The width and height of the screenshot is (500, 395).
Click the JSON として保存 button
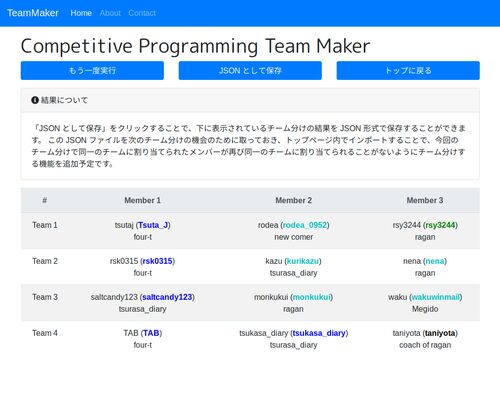[250, 70]
